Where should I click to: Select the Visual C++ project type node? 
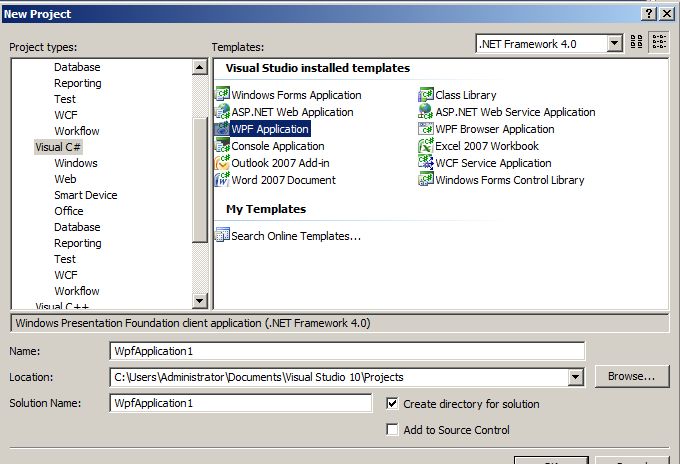point(62,305)
